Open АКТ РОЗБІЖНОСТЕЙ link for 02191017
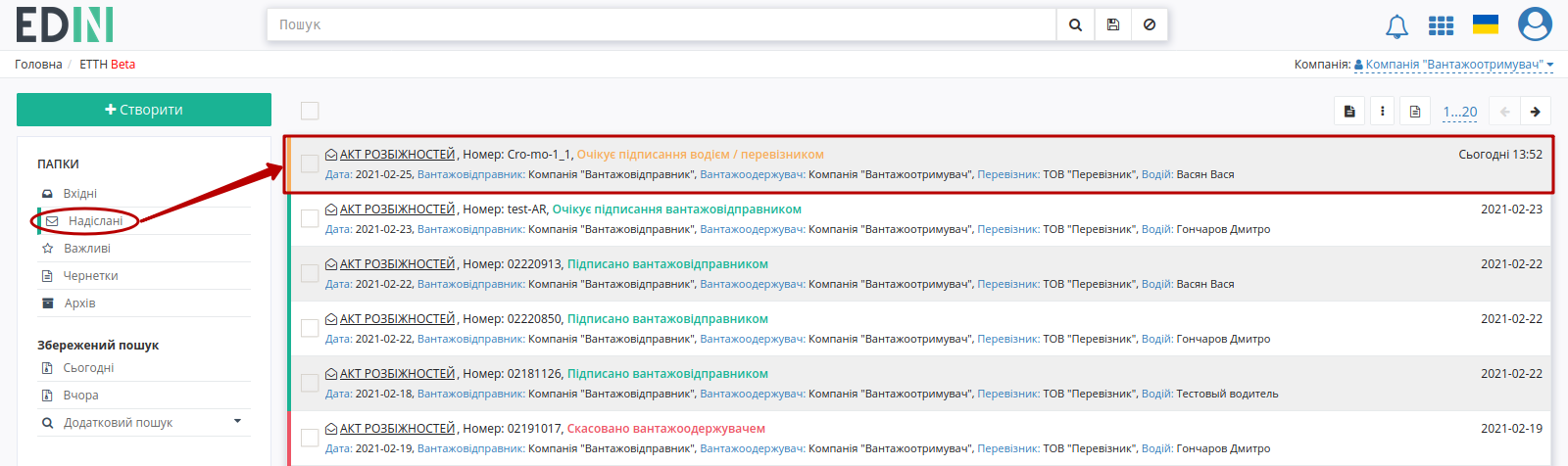 coord(398,429)
